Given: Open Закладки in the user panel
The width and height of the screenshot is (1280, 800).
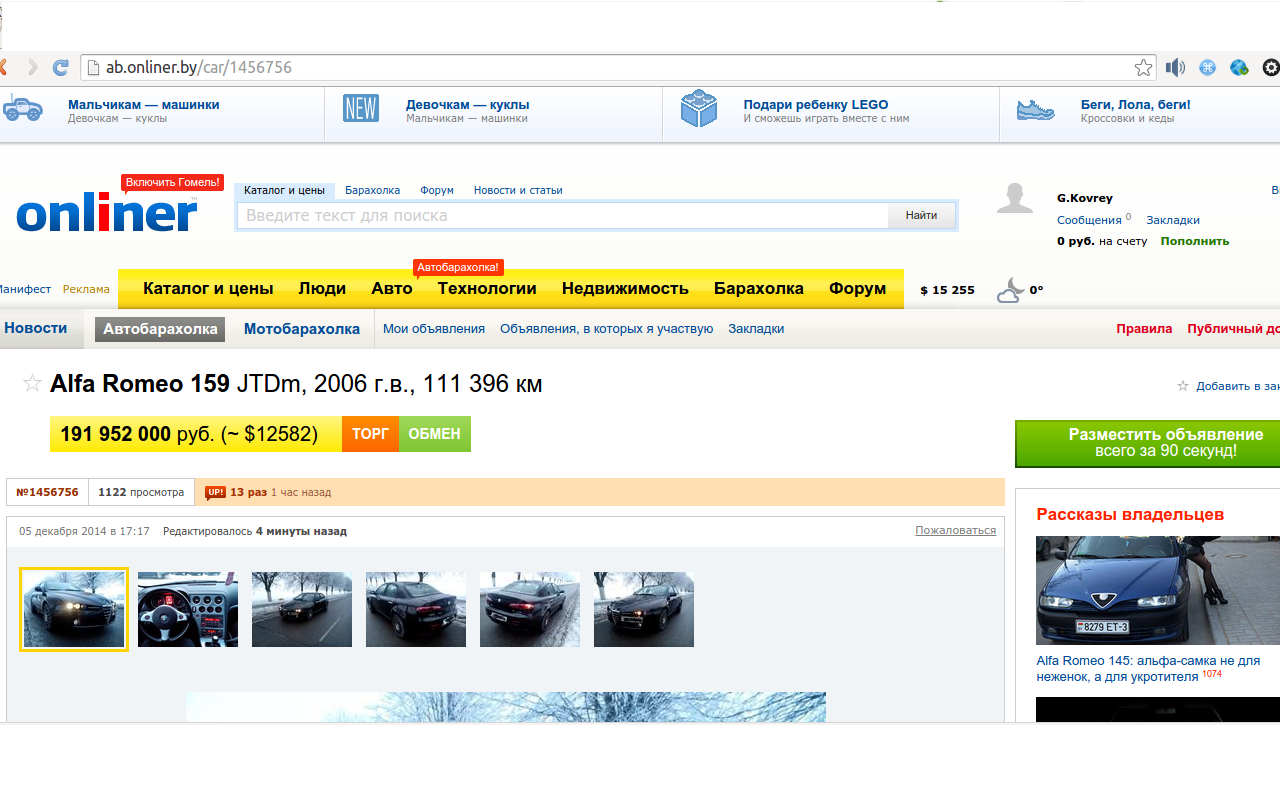Looking at the screenshot, I should click(1173, 220).
